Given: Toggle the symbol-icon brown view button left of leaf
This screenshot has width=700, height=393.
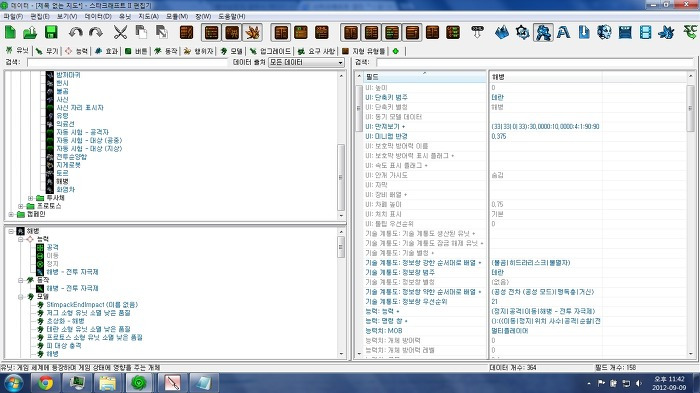Looking at the screenshot, I should click(232, 33).
